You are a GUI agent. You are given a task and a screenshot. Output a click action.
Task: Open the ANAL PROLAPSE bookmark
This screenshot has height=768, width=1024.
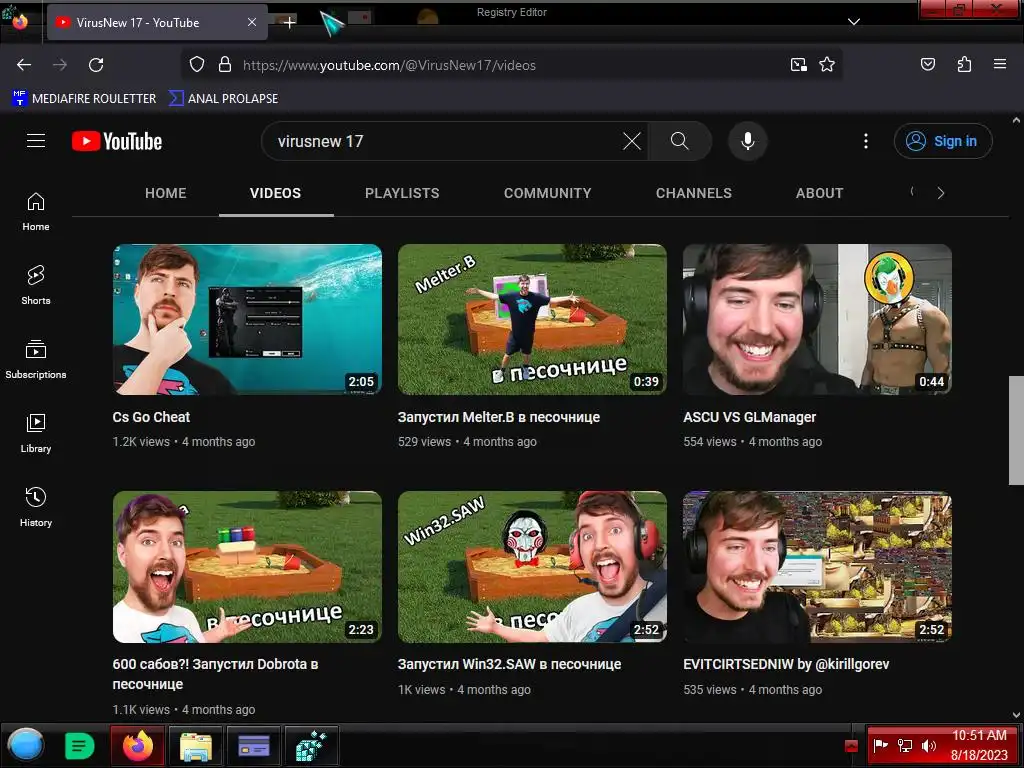223,99
